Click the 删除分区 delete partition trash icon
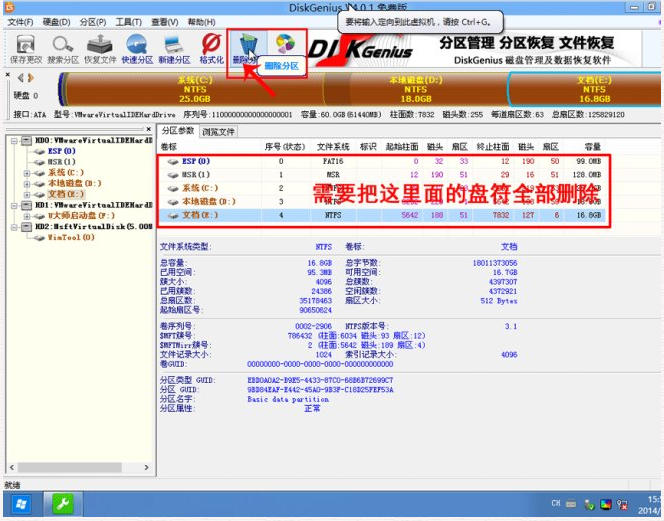Image resolution: width=664 pixels, height=521 pixels. (247, 48)
